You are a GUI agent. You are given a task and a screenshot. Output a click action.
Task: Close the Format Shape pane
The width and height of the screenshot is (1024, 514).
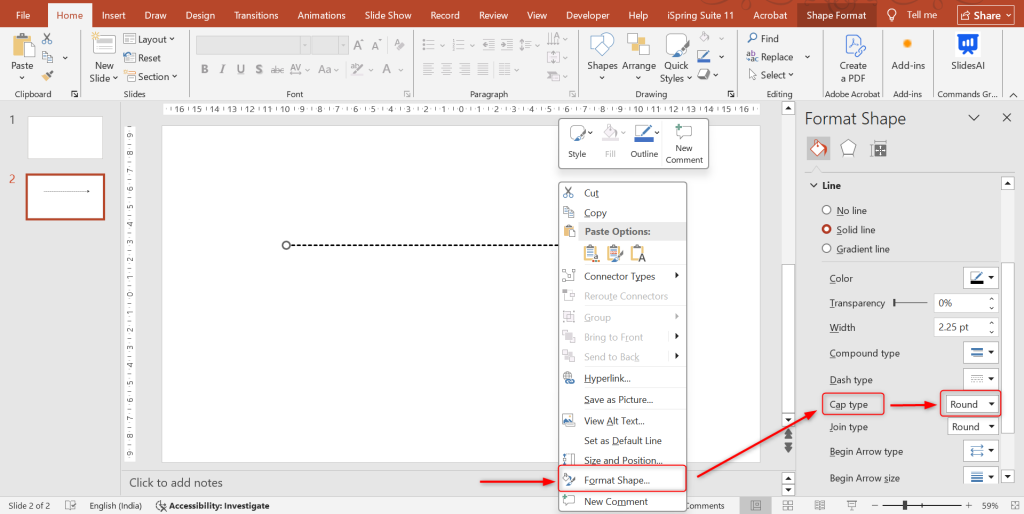[1006, 118]
